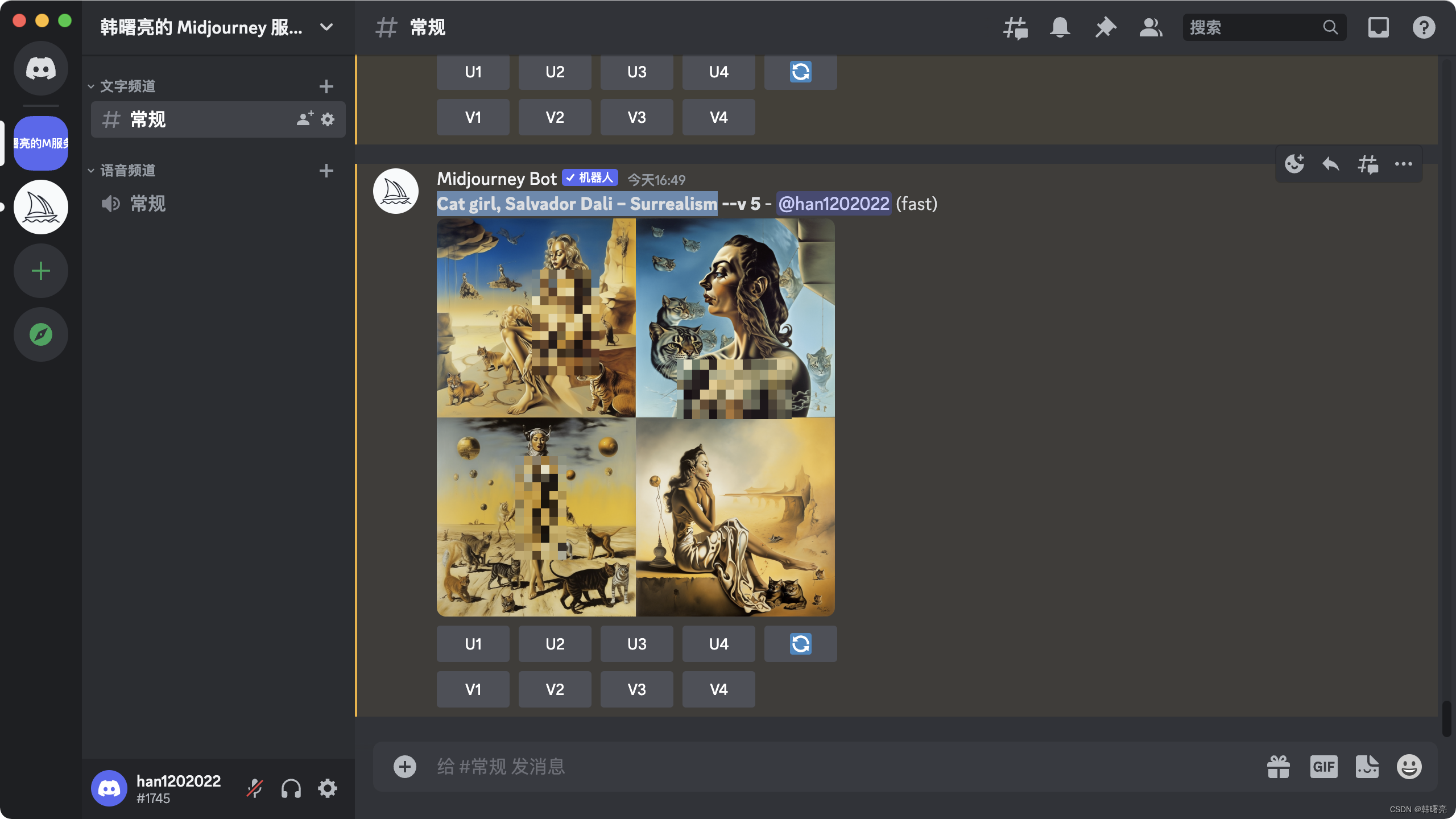Click the message input field
The height and width of the screenshot is (819, 1456).
click(x=796, y=767)
